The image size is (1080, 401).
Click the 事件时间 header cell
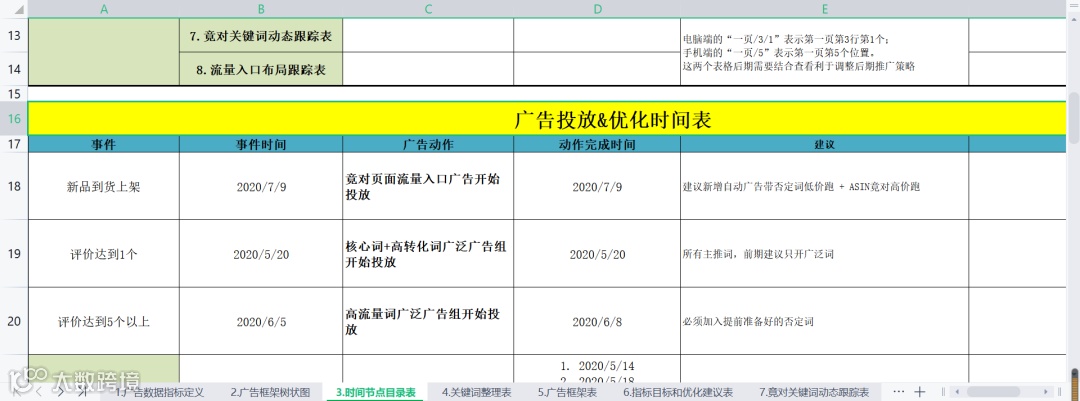tap(261, 145)
